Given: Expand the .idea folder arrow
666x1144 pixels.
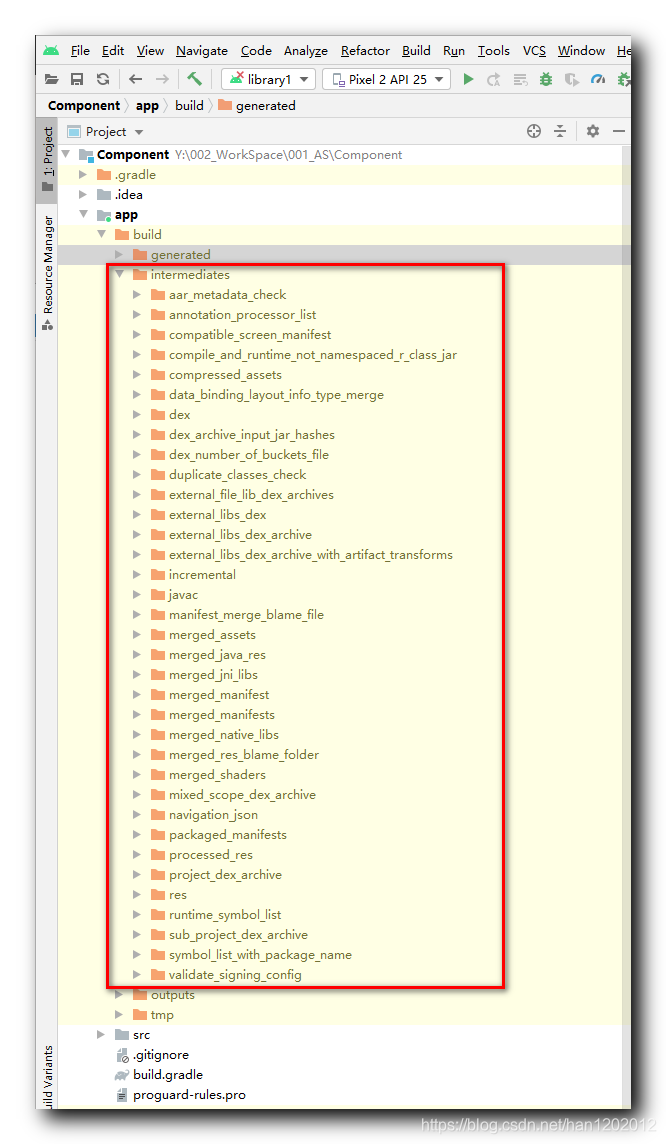Looking at the screenshot, I should (x=83, y=195).
